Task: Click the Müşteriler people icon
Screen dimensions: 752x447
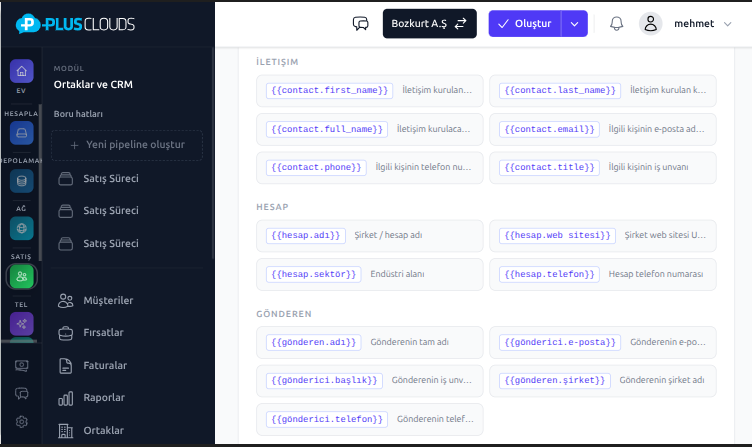Action: pos(66,301)
